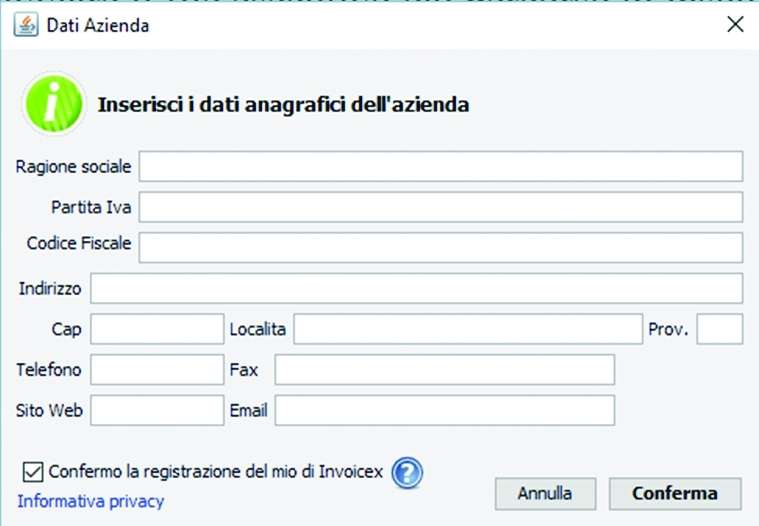Screen dimensions: 759x526
Task: Click the Telefono input field
Action: click(x=157, y=370)
